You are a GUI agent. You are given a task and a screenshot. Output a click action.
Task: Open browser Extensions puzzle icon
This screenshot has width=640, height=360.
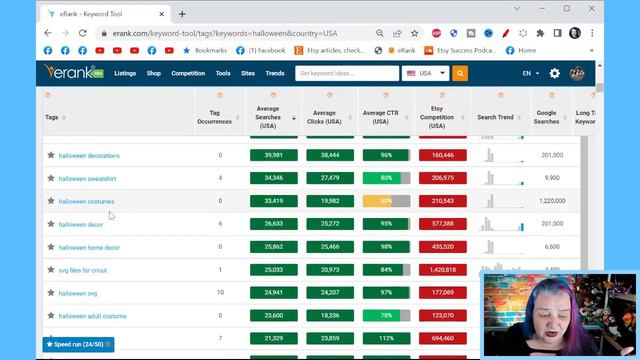(x=540, y=33)
